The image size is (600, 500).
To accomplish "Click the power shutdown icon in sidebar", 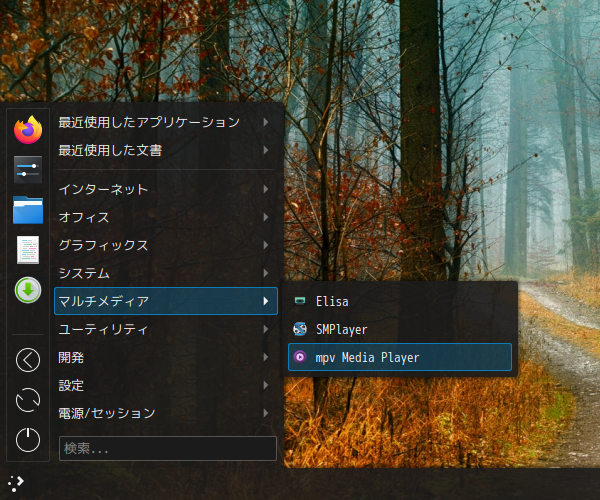I will click(x=28, y=440).
